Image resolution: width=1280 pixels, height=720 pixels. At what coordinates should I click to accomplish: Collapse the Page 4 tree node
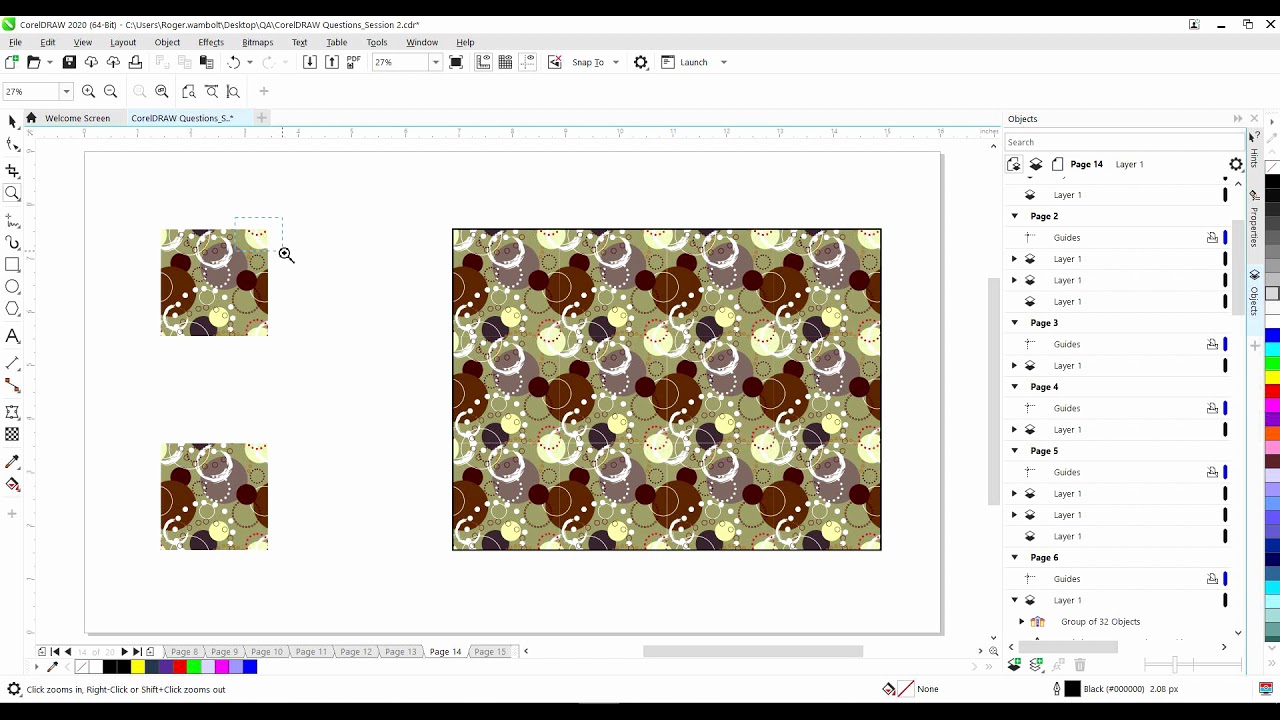(1015, 387)
